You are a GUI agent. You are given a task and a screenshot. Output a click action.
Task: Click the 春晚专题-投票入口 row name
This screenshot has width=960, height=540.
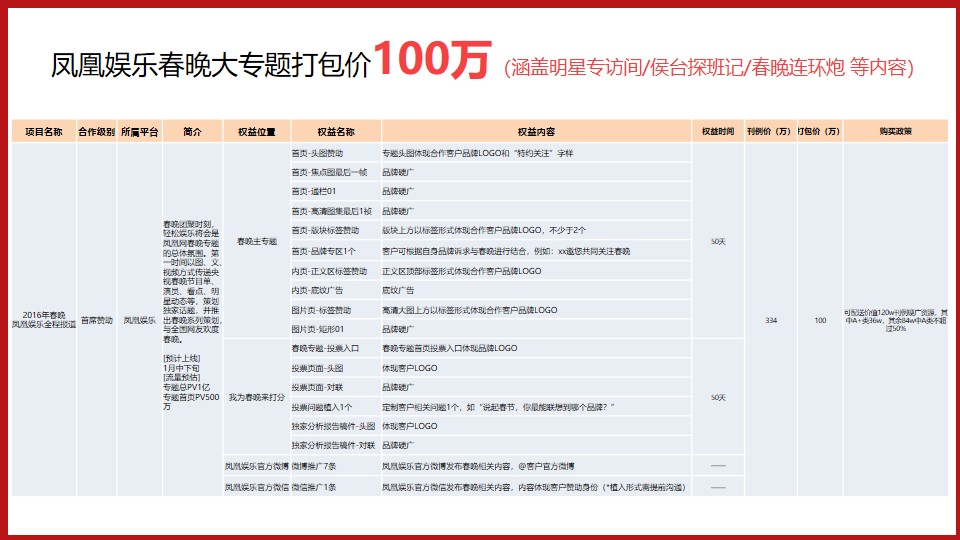point(325,348)
